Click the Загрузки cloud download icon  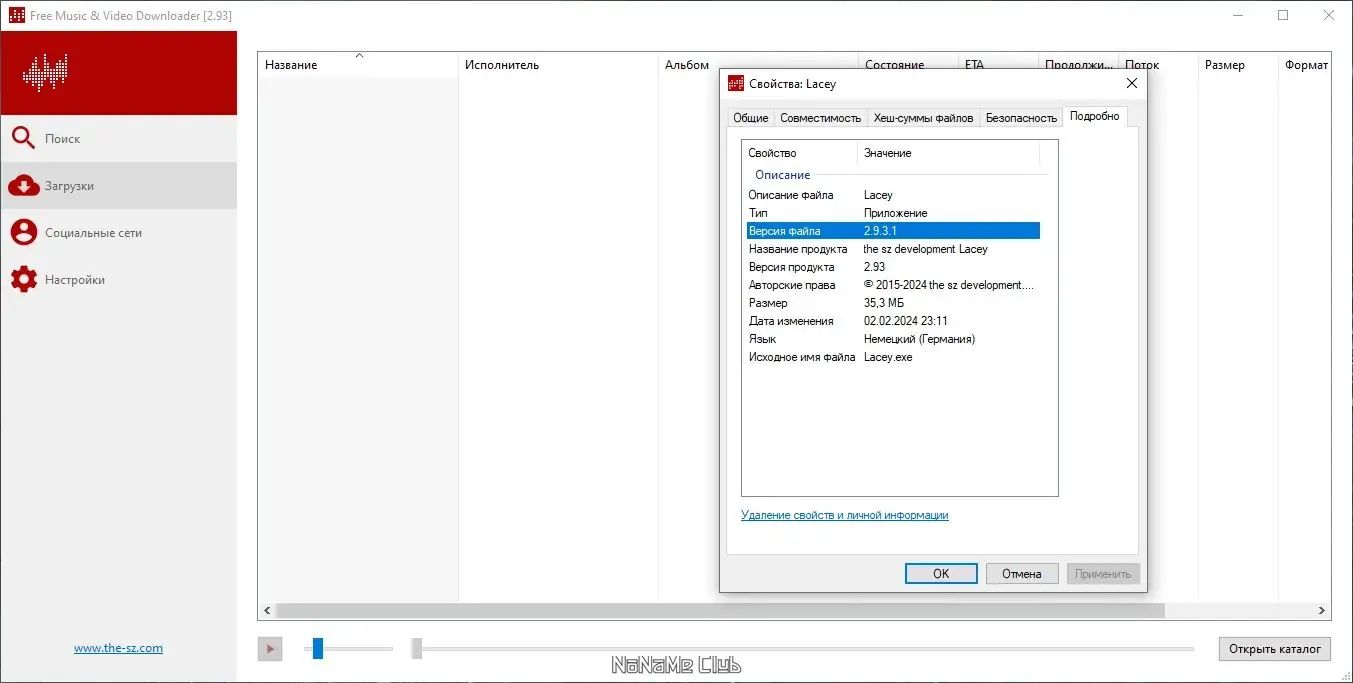point(23,186)
